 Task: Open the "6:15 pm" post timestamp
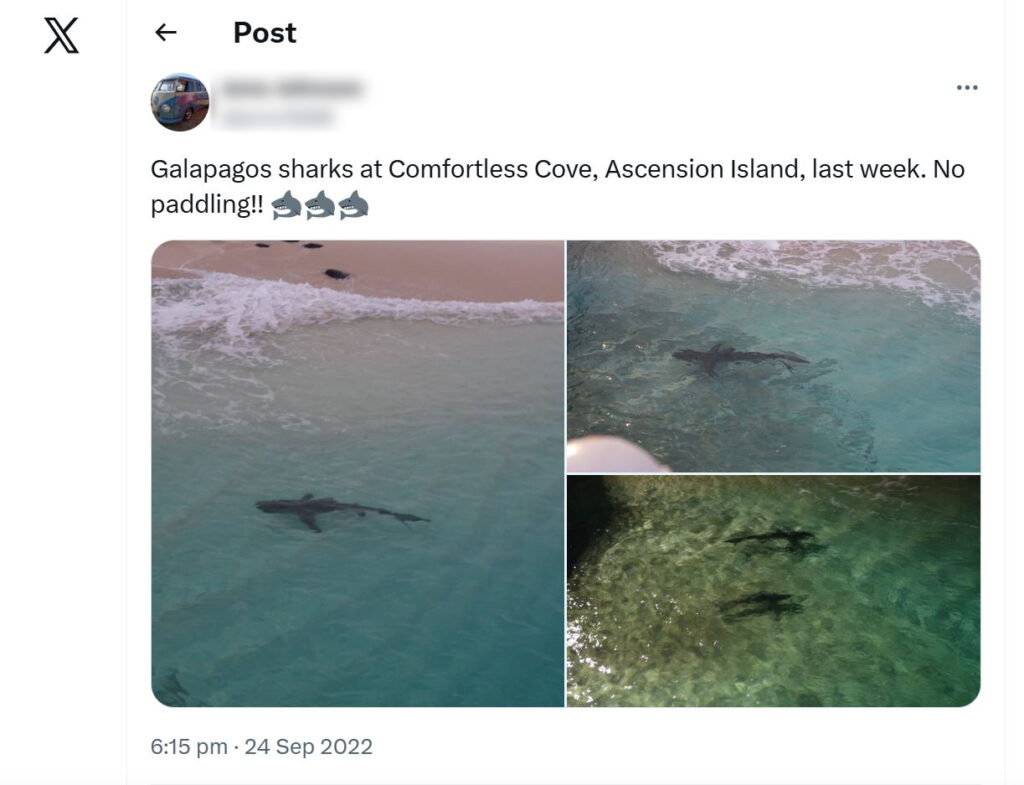188,747
